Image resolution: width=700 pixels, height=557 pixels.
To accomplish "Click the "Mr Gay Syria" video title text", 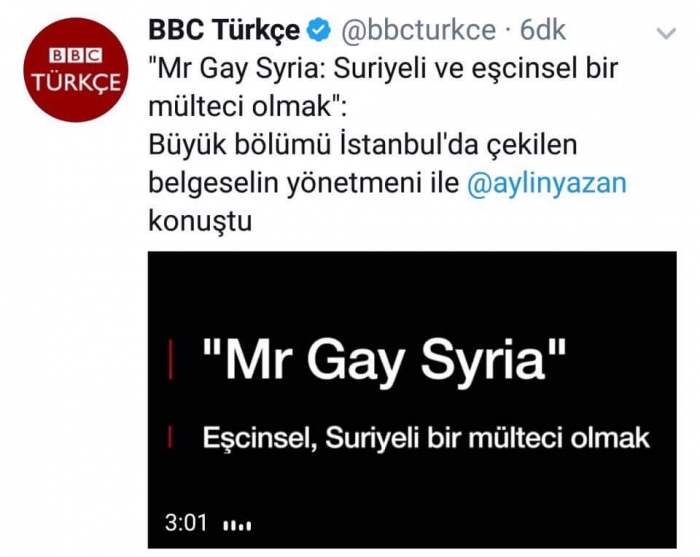I will 384,360.
